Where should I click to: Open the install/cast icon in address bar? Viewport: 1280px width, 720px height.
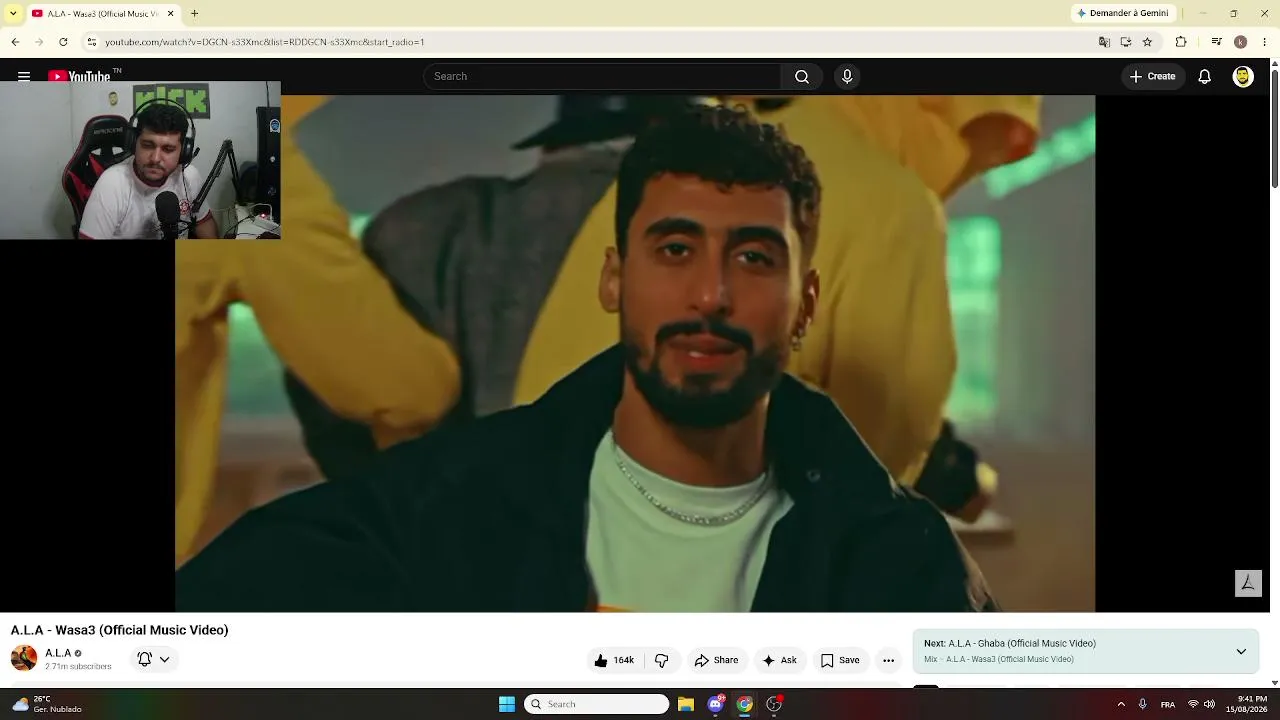point(1126,42)
